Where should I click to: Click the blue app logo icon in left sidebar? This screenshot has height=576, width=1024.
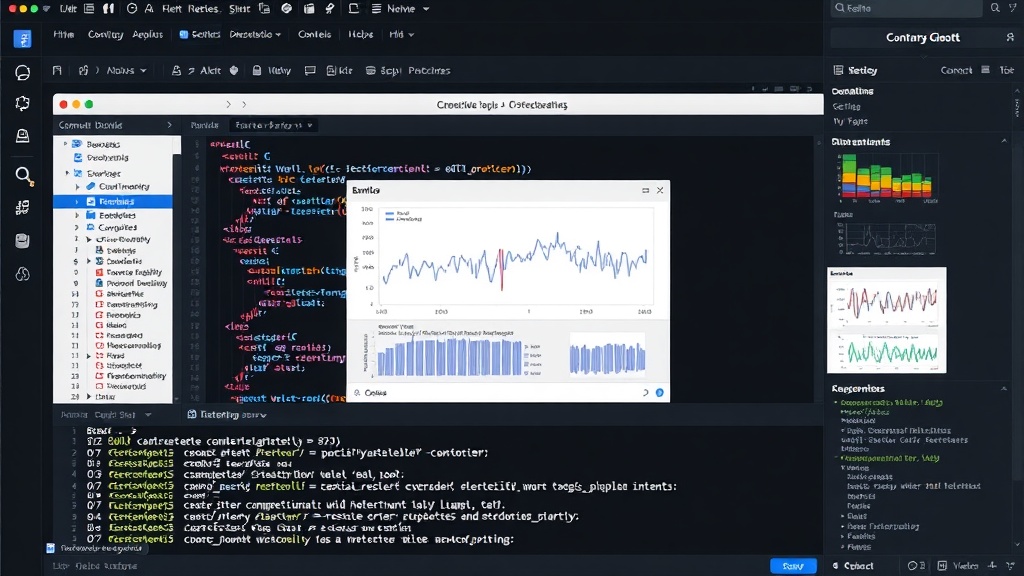(22, 39)
